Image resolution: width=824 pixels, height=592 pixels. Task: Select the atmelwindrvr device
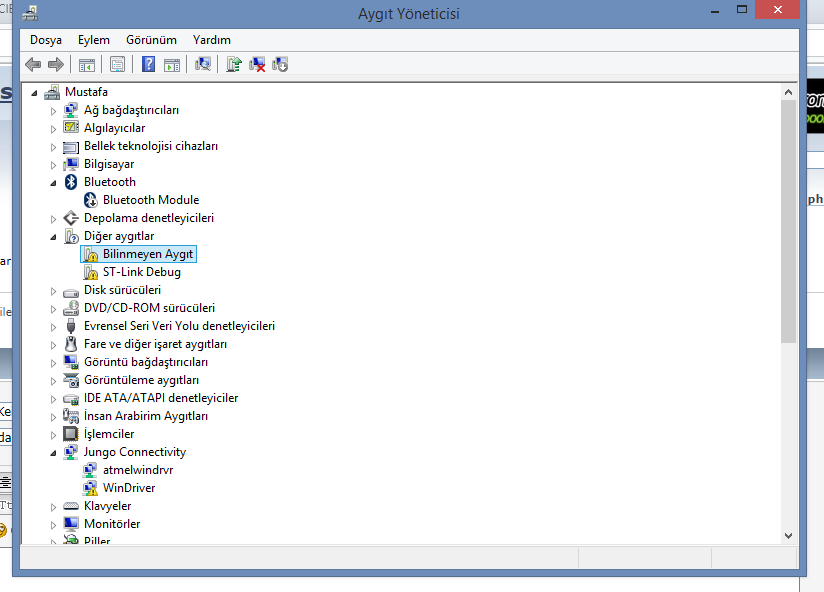coord(138,470)
